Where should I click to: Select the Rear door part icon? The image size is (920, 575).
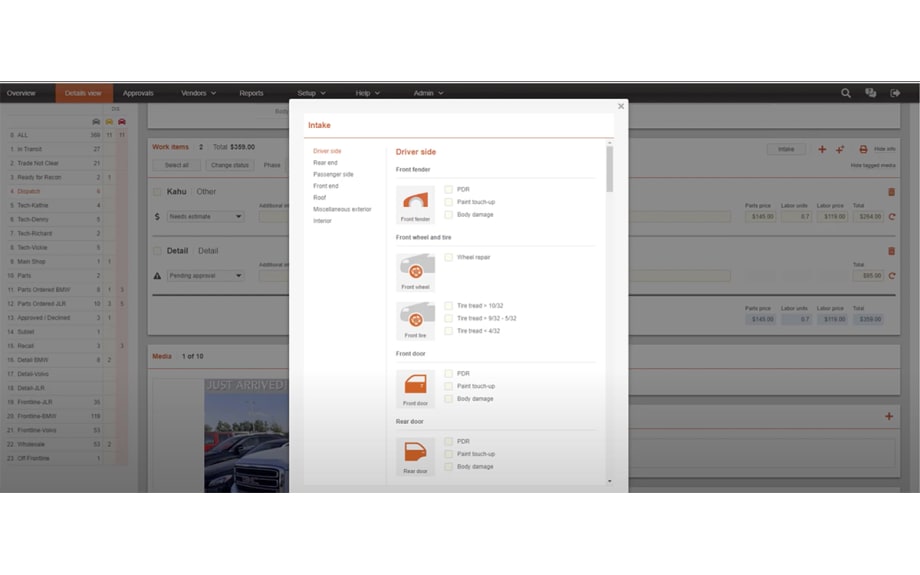pyautogui.click(x=415, y=454)
